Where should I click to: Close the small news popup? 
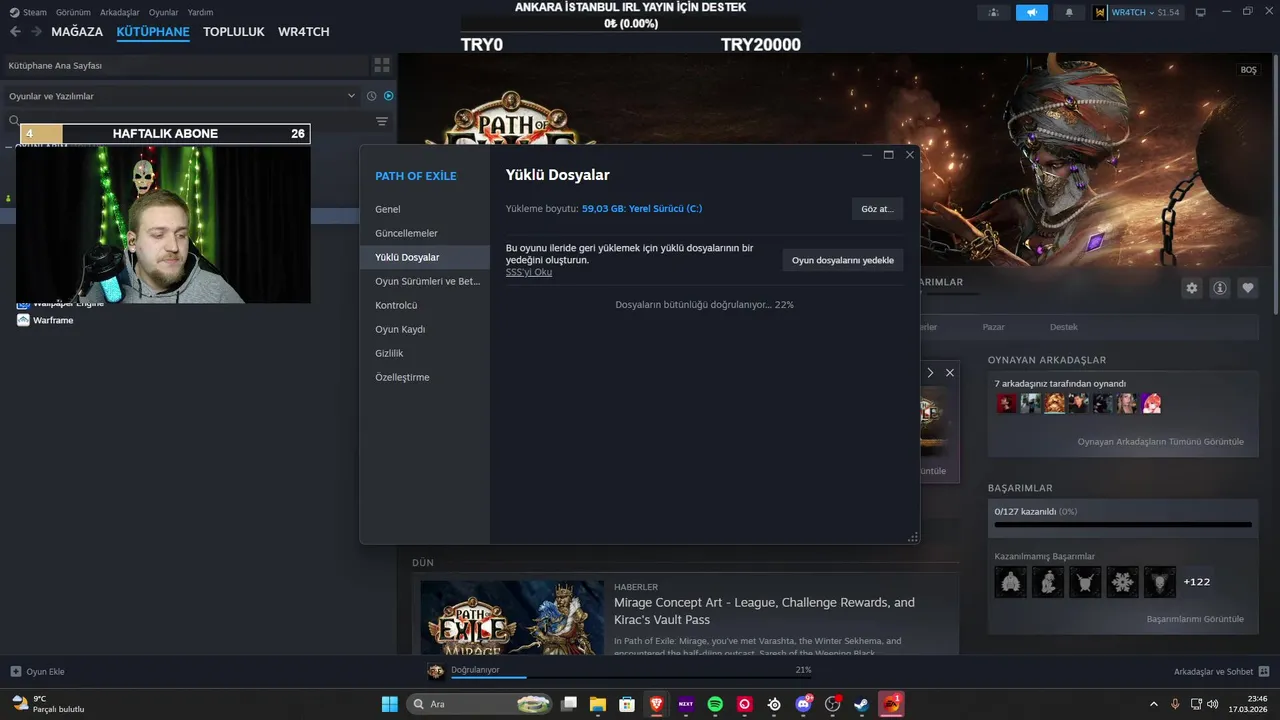tap(950, 372)
